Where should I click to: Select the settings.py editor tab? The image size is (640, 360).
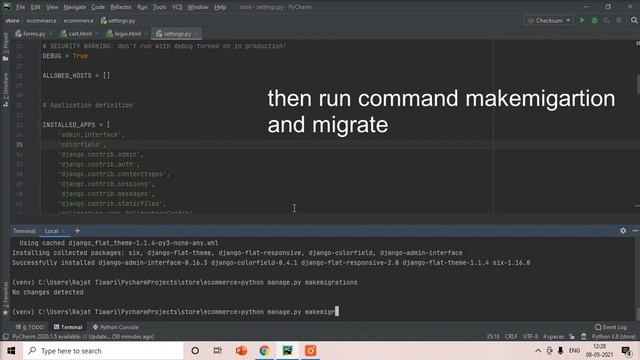pyautogui.click(x=176, y=34)
